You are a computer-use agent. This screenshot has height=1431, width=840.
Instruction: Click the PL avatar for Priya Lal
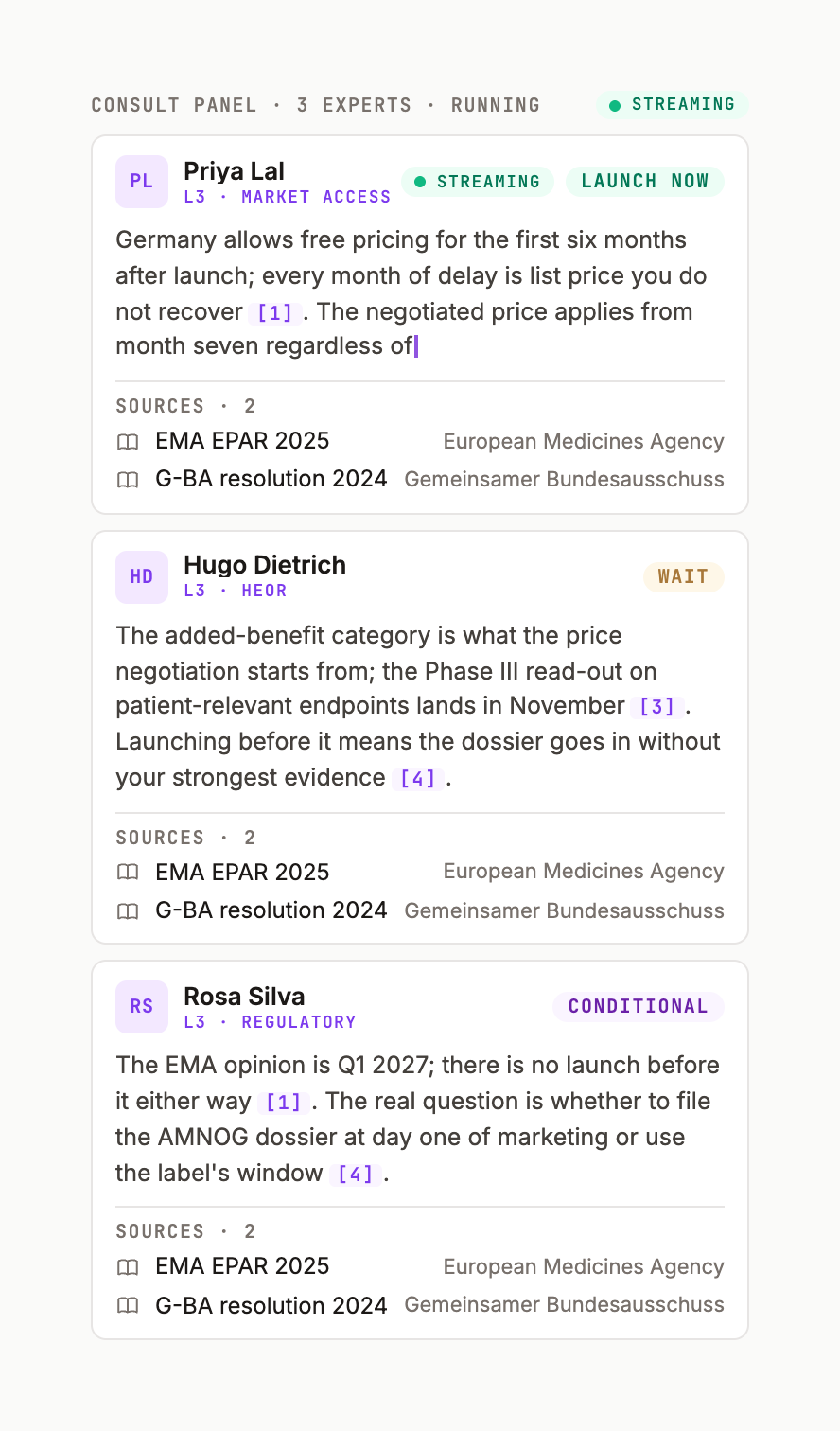click(142, 182)
